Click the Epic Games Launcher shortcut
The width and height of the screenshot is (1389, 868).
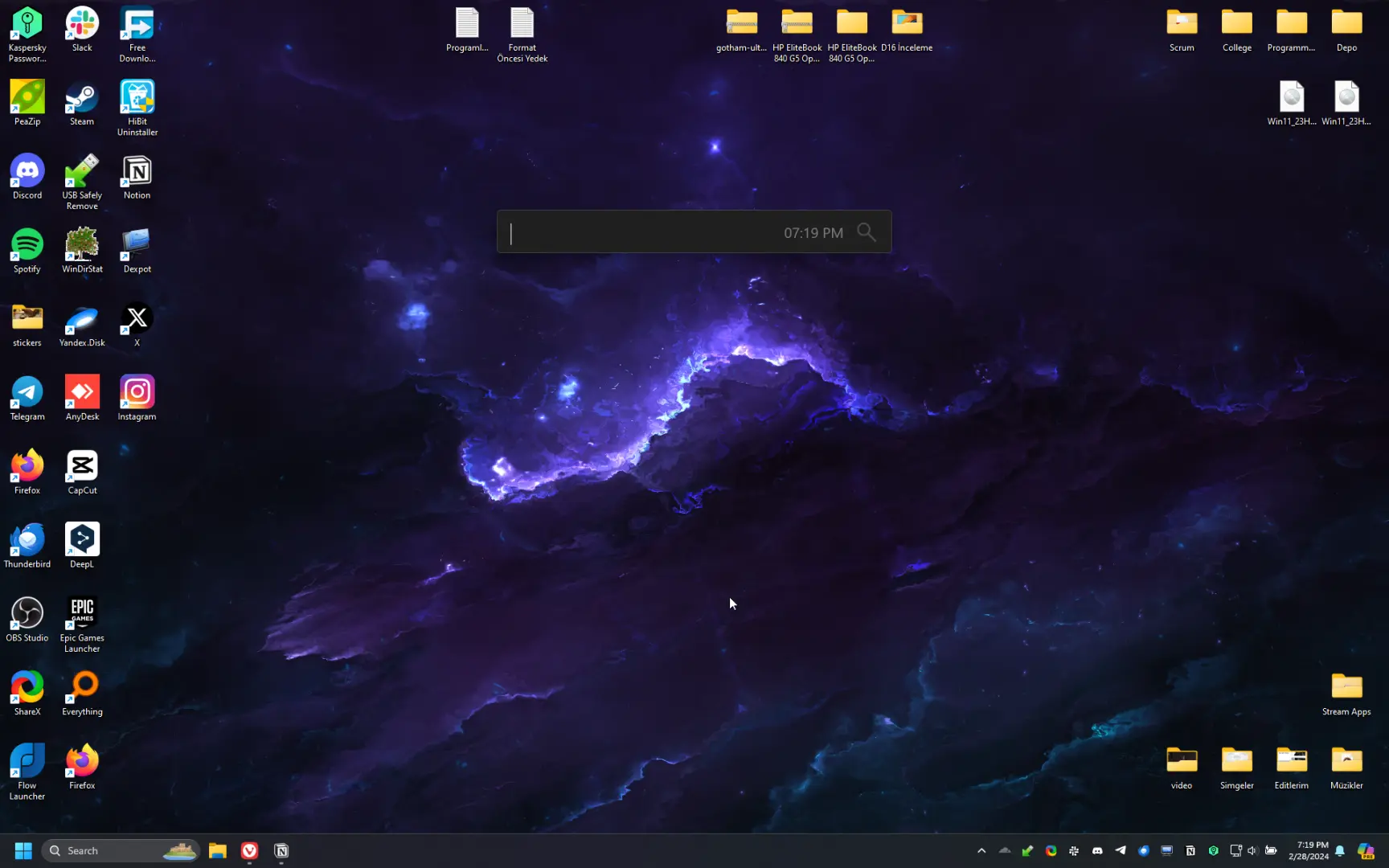pyautogui.click(x=82, y=626)
